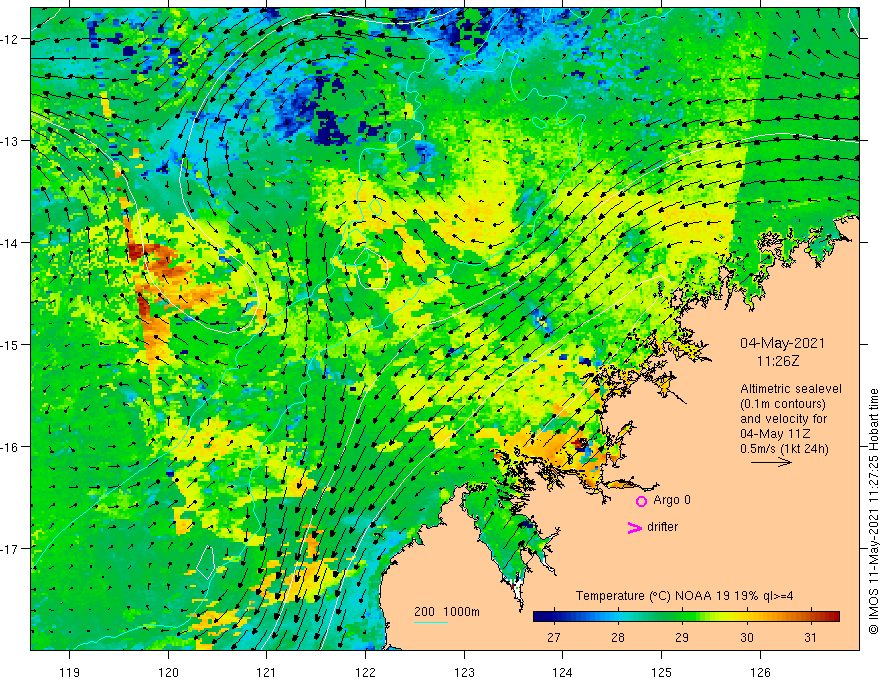880x680 pixels.
Task: Click the '200 1000m' depth legend text
Action: click(x=447, y=612)
